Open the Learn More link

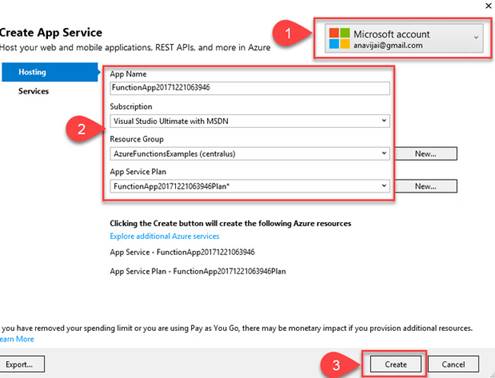point(17,339)
